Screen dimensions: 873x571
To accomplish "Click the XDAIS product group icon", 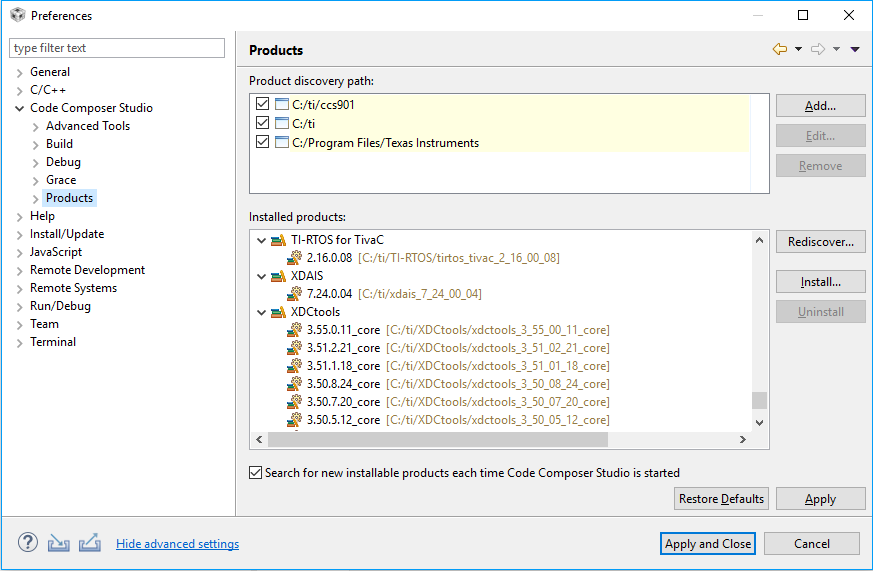I will pyautogui.click(x=278, y=276).
